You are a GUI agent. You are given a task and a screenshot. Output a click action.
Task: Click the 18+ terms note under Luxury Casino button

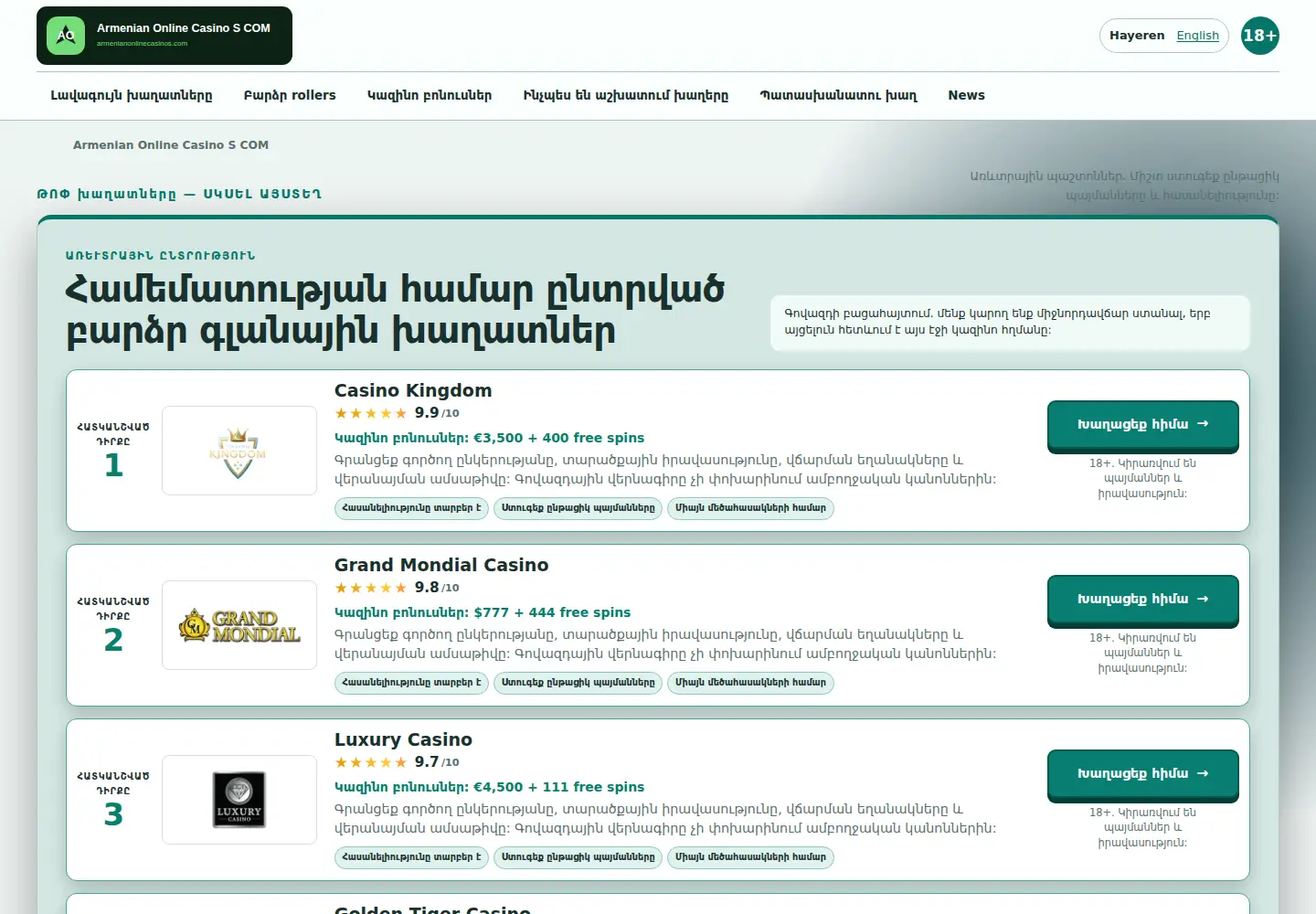[x=1142, y=827]
